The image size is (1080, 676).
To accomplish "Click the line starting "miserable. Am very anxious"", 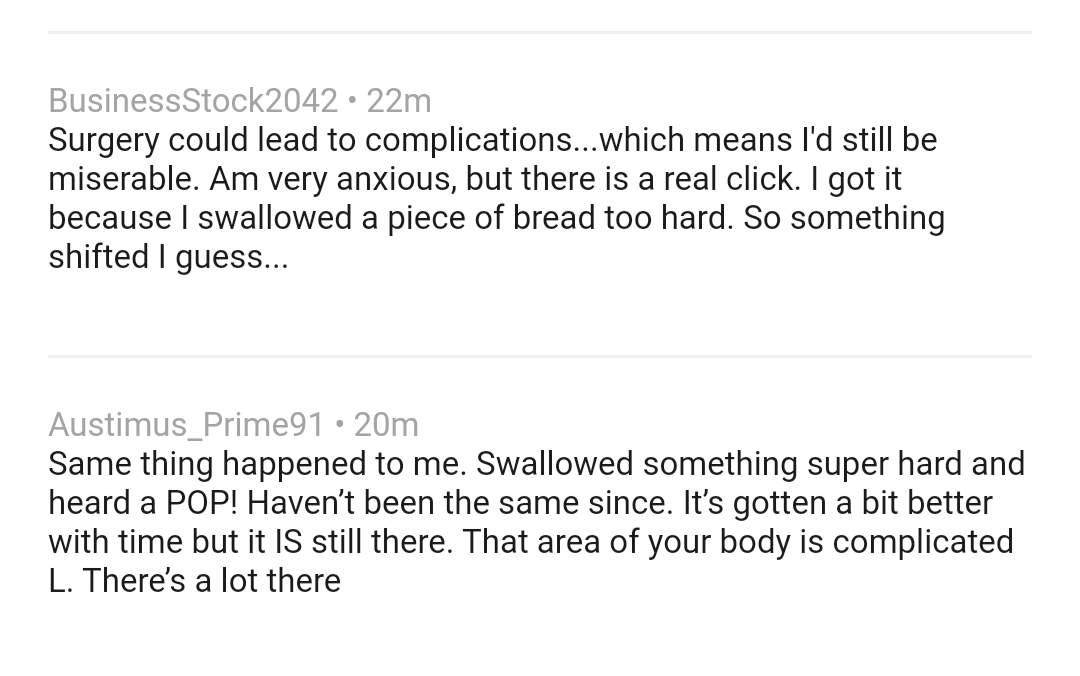I will tap(475, 178).
